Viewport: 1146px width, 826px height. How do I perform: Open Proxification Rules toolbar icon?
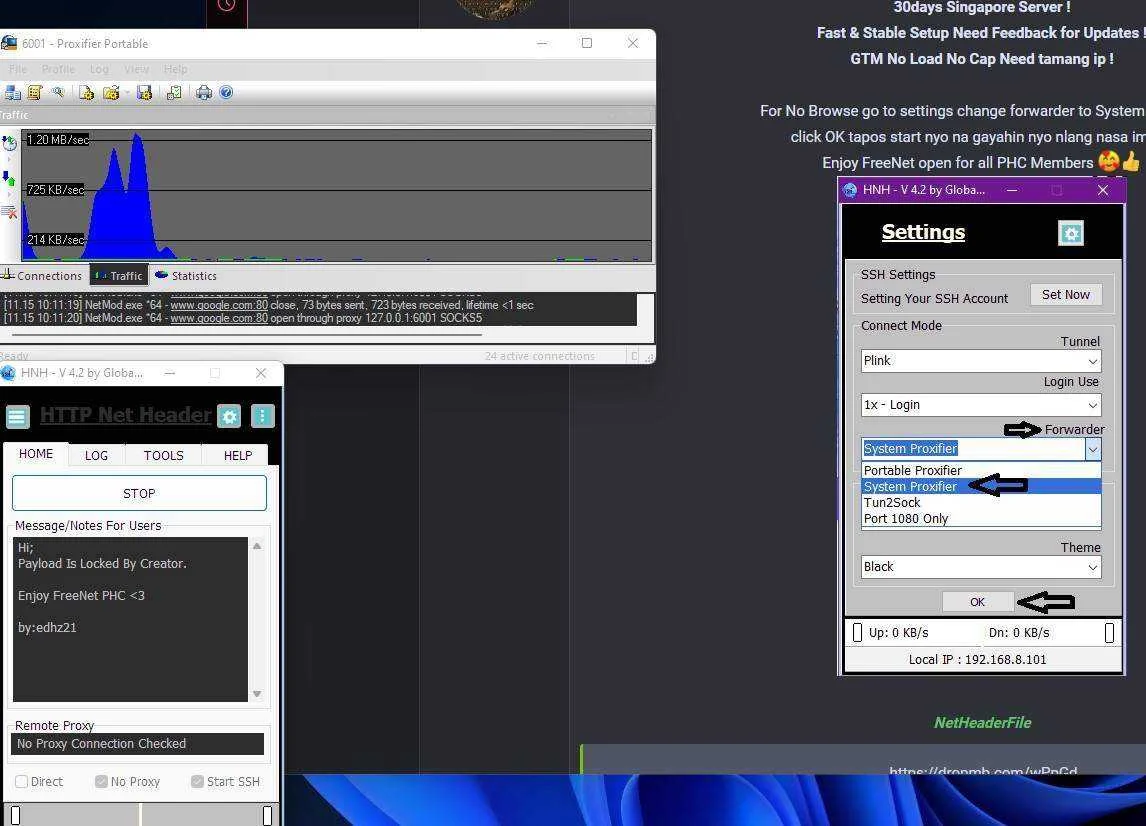click(34, 93)
